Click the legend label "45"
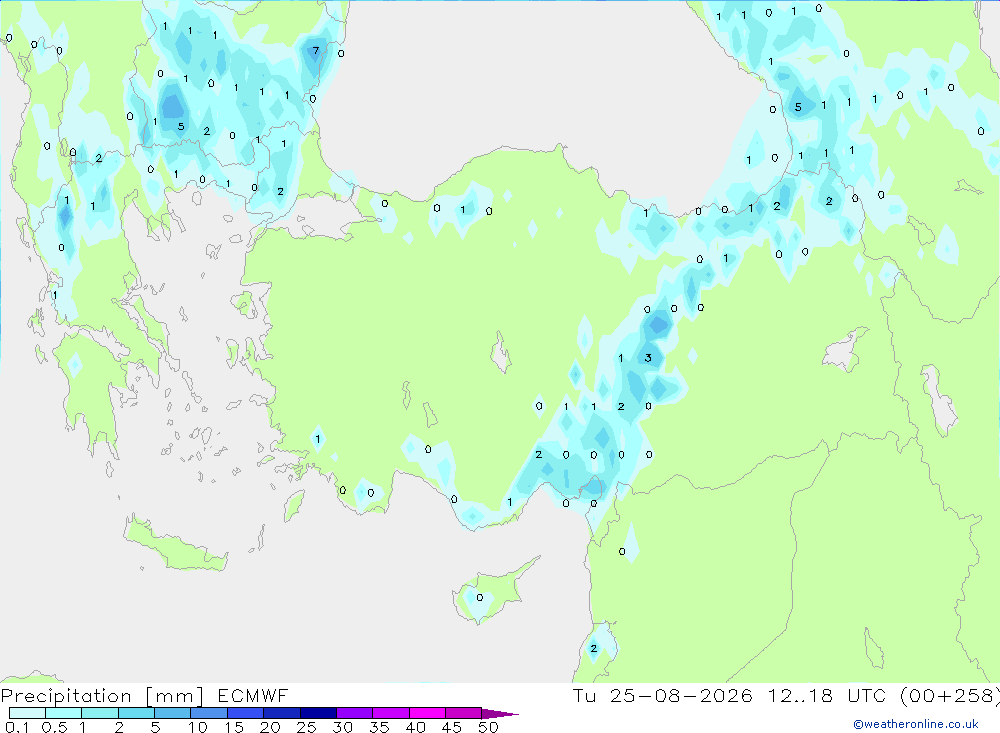Image resolution: width=1000 pixels, height=733 pixels. coord(452,727)
